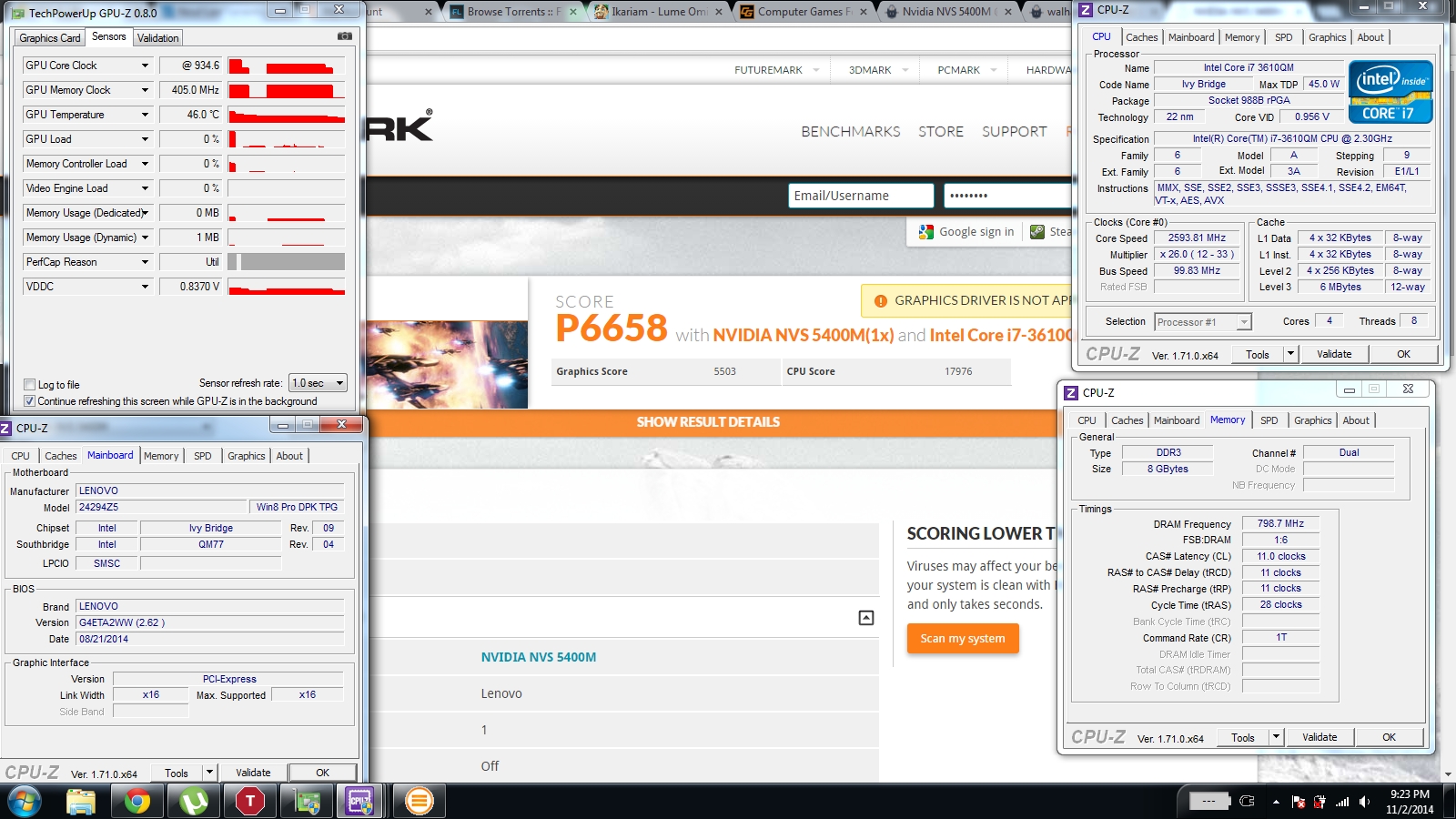1456x819 pixels.
Task: Open the Action Center flag icon
Action: click(x=1299, y=802)
